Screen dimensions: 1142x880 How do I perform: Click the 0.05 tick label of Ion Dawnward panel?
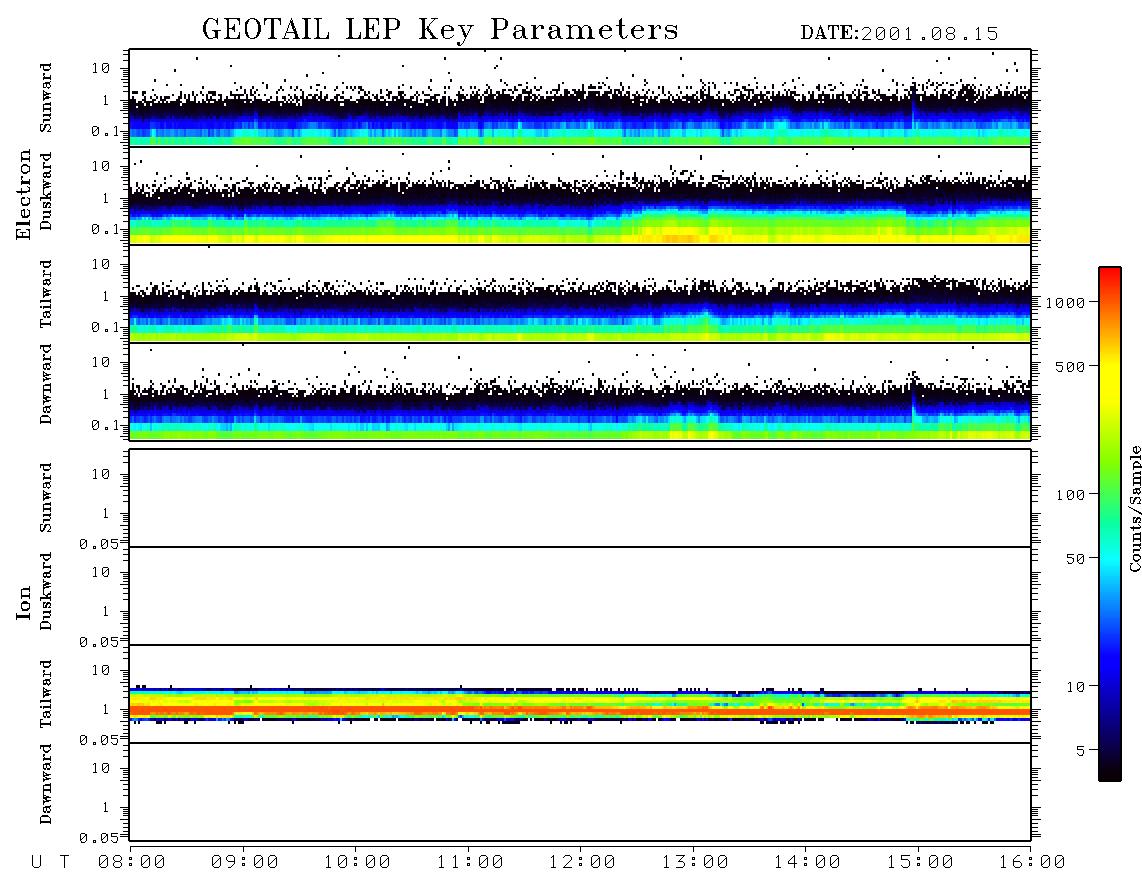point(98,838)
